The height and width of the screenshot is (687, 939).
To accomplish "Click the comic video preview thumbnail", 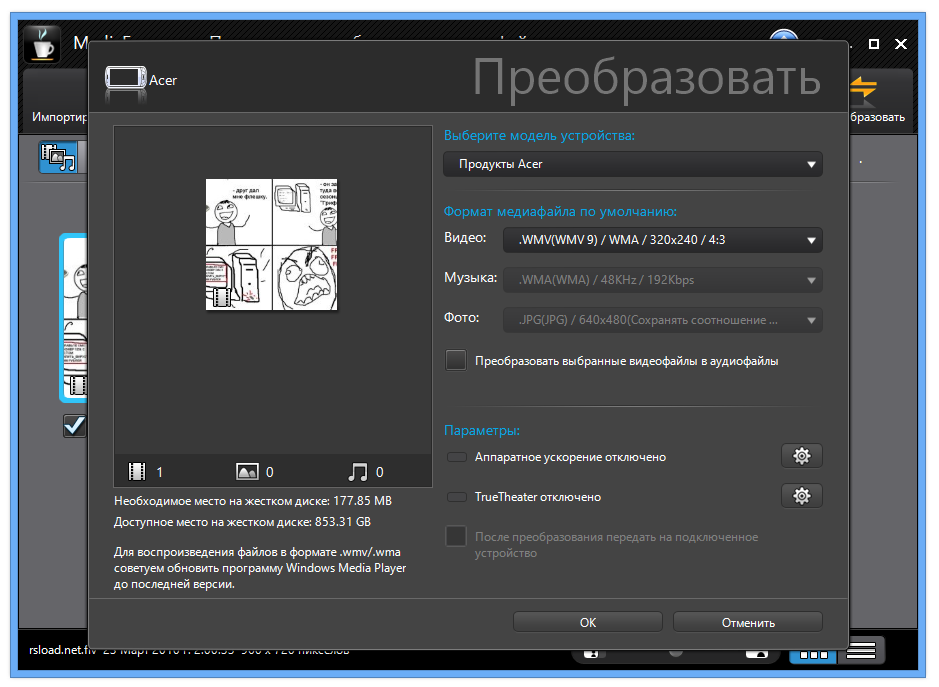I will pyautogui.click(x=271, y=244).
